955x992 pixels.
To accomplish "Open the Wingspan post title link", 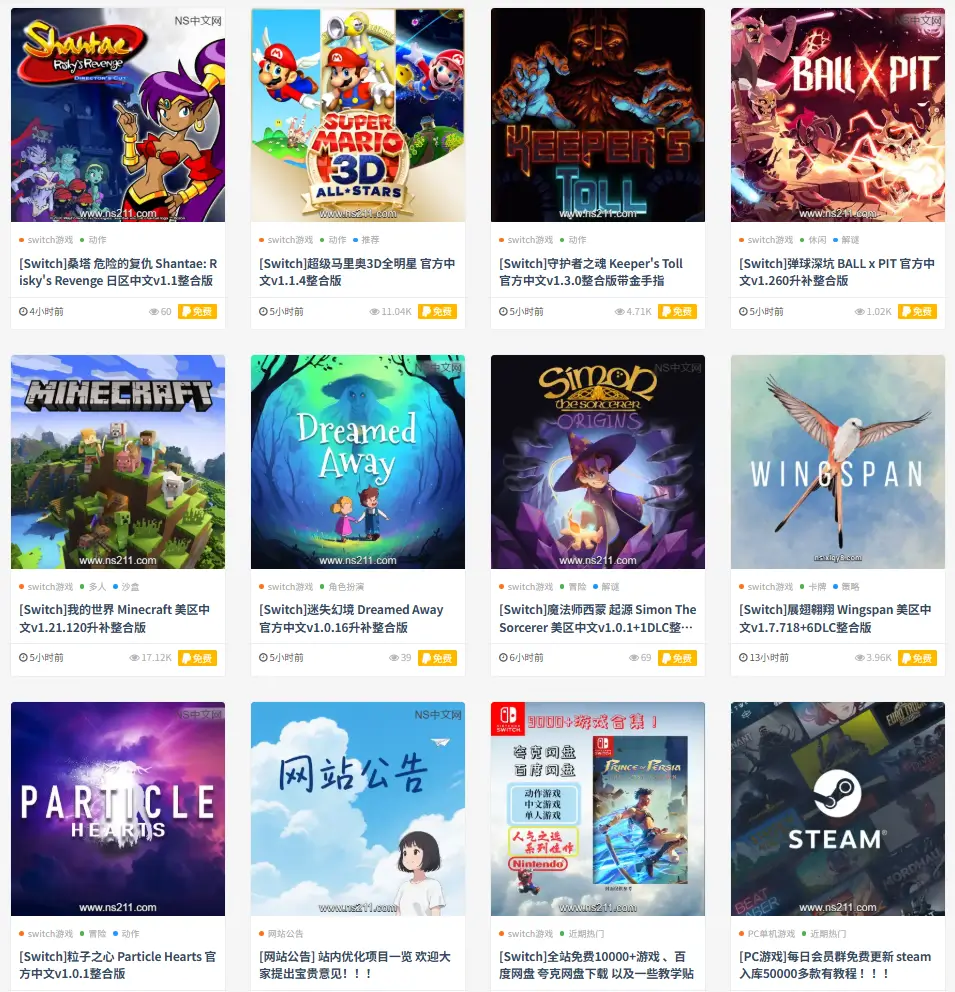I will [x=835, y=619].
